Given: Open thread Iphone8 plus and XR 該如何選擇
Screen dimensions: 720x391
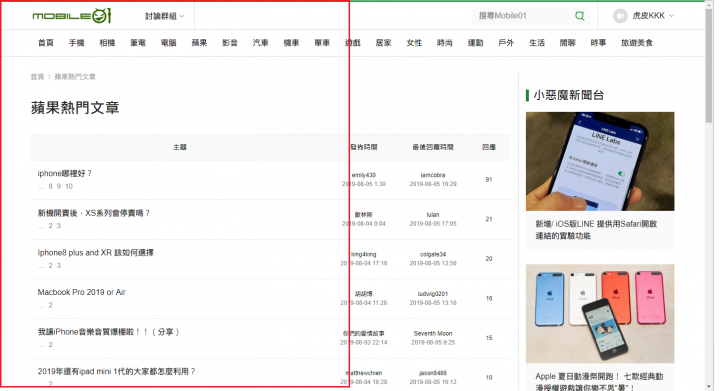Looking at the screenshot, I should (x=96, y=253).
